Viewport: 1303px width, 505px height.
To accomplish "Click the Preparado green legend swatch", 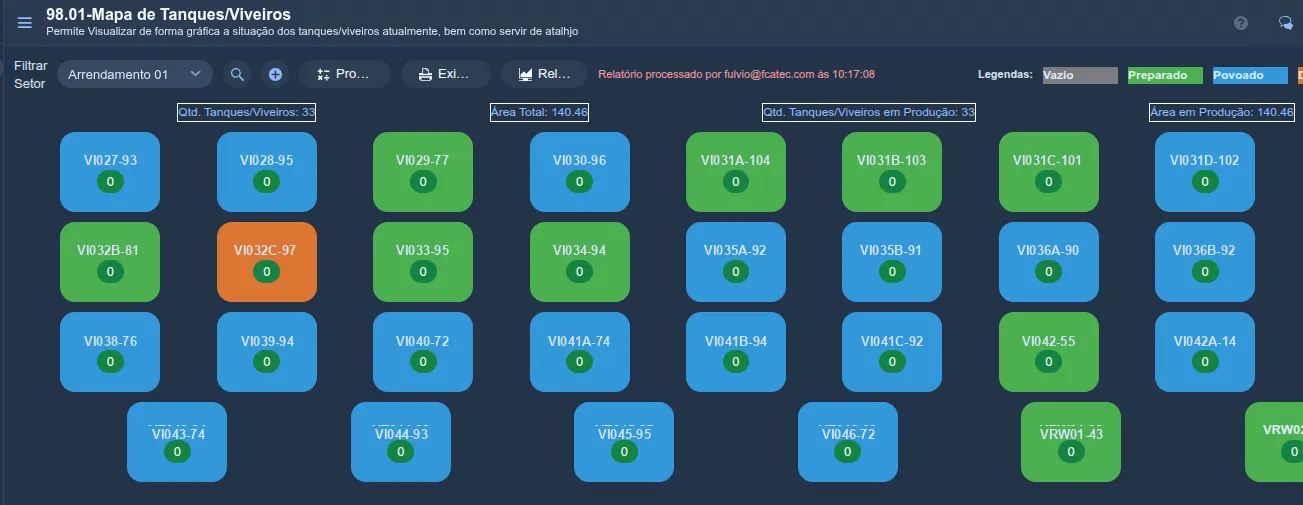I will pos(1165,75).
